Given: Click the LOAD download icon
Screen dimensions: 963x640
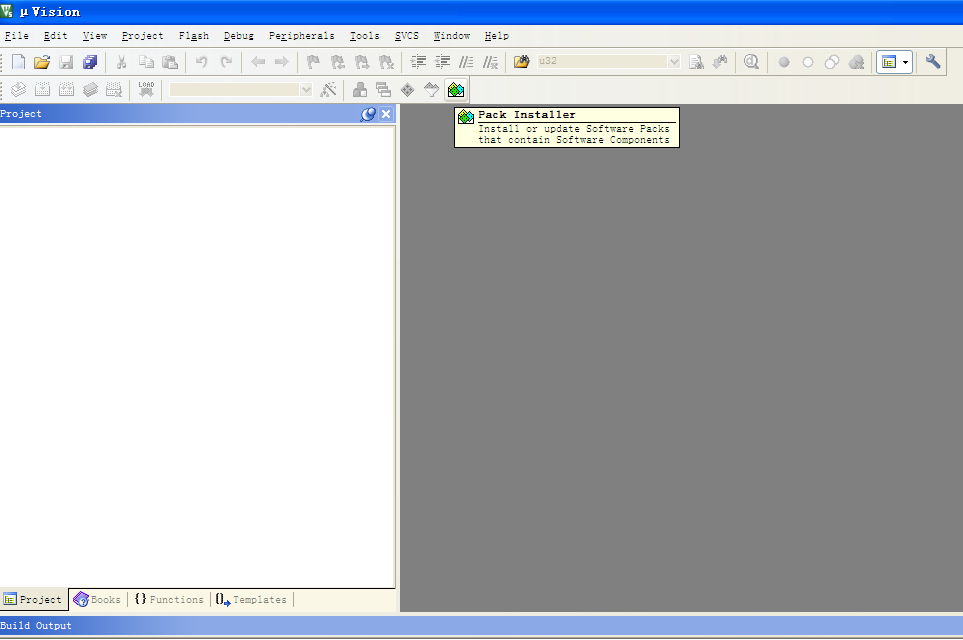Looking at the screenshot, I should pyautogui.click(x=146, y=90).
